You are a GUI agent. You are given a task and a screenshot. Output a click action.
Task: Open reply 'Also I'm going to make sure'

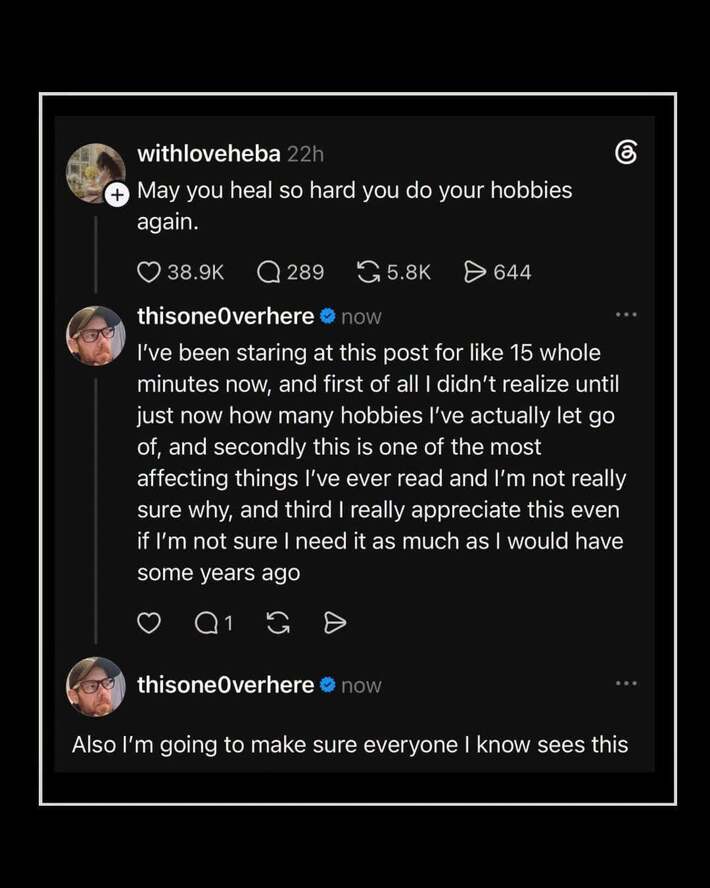coord(350,745)
